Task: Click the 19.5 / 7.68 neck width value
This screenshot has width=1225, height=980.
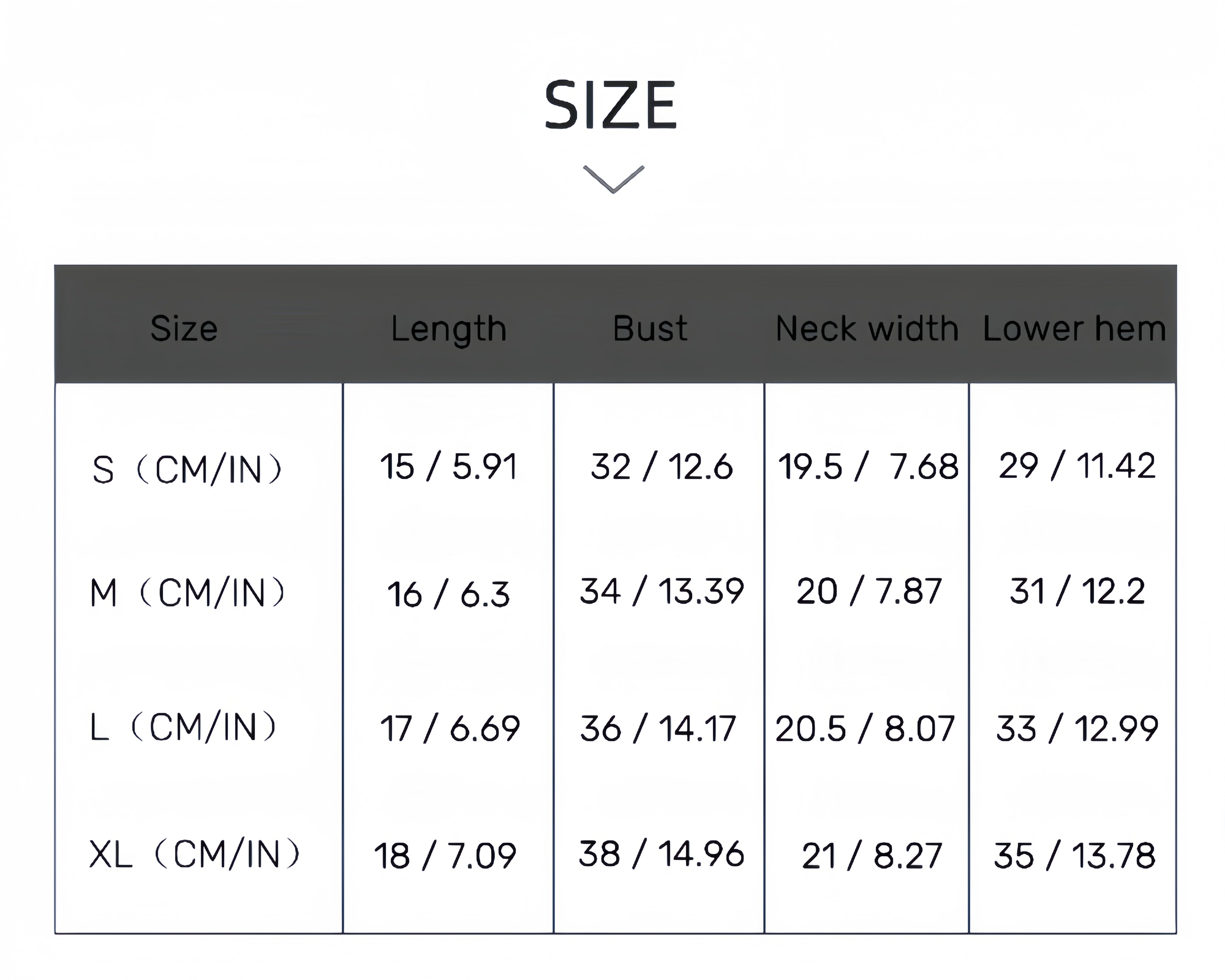Action: (x=868, y=467)
